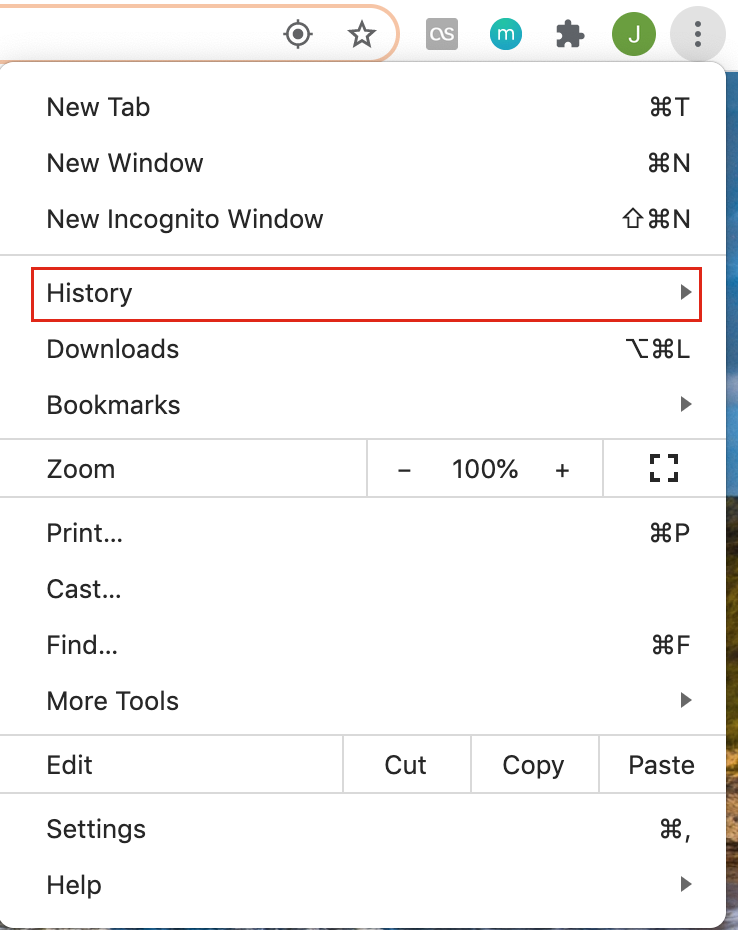Image resolution: width=738 pixels, height=930 pixels.
Task: Expand the History submenu
Action: click(x=366, y=294)
